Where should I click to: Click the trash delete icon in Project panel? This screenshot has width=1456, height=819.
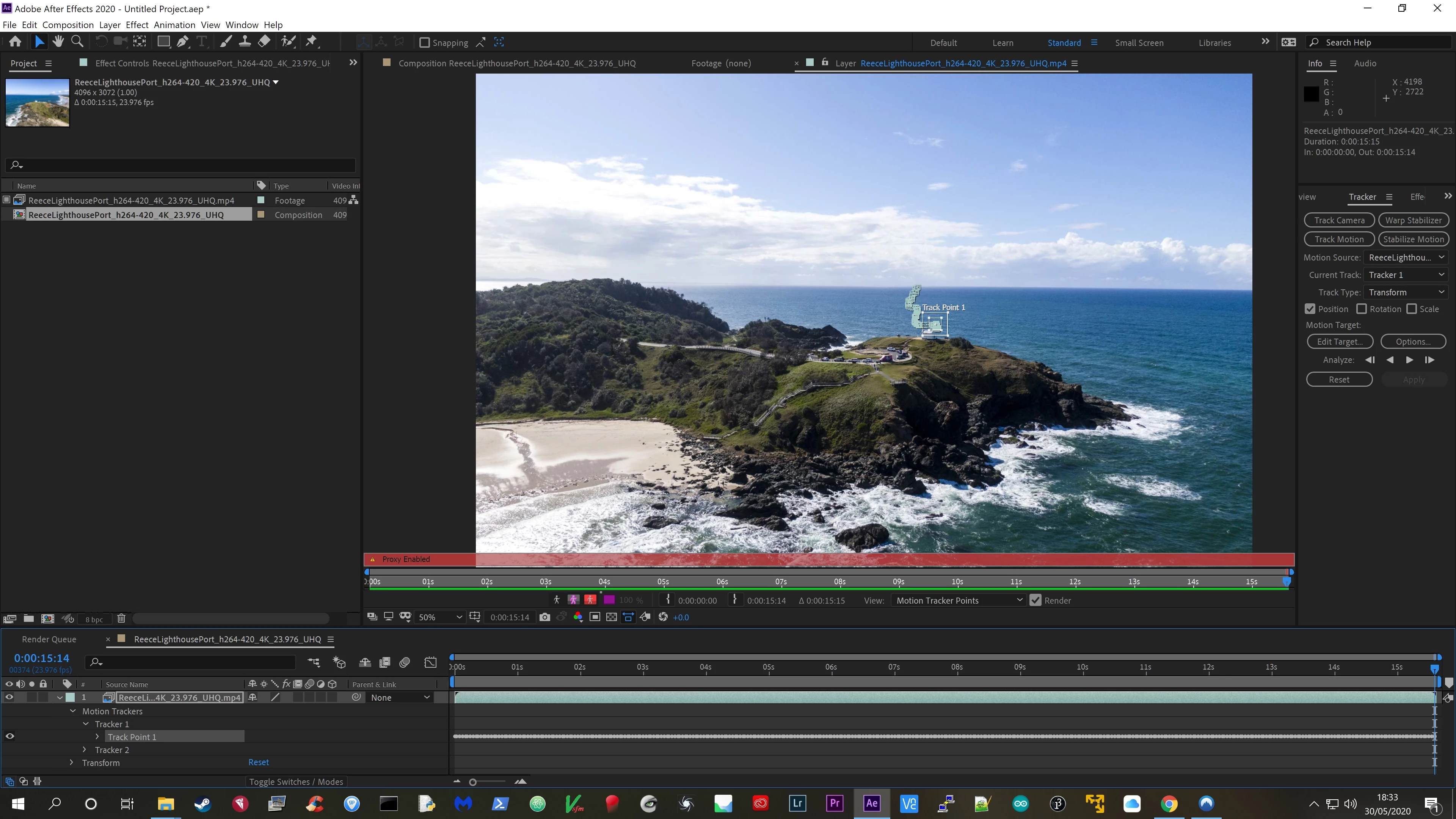pyautogui.click(x=121, y=618)
